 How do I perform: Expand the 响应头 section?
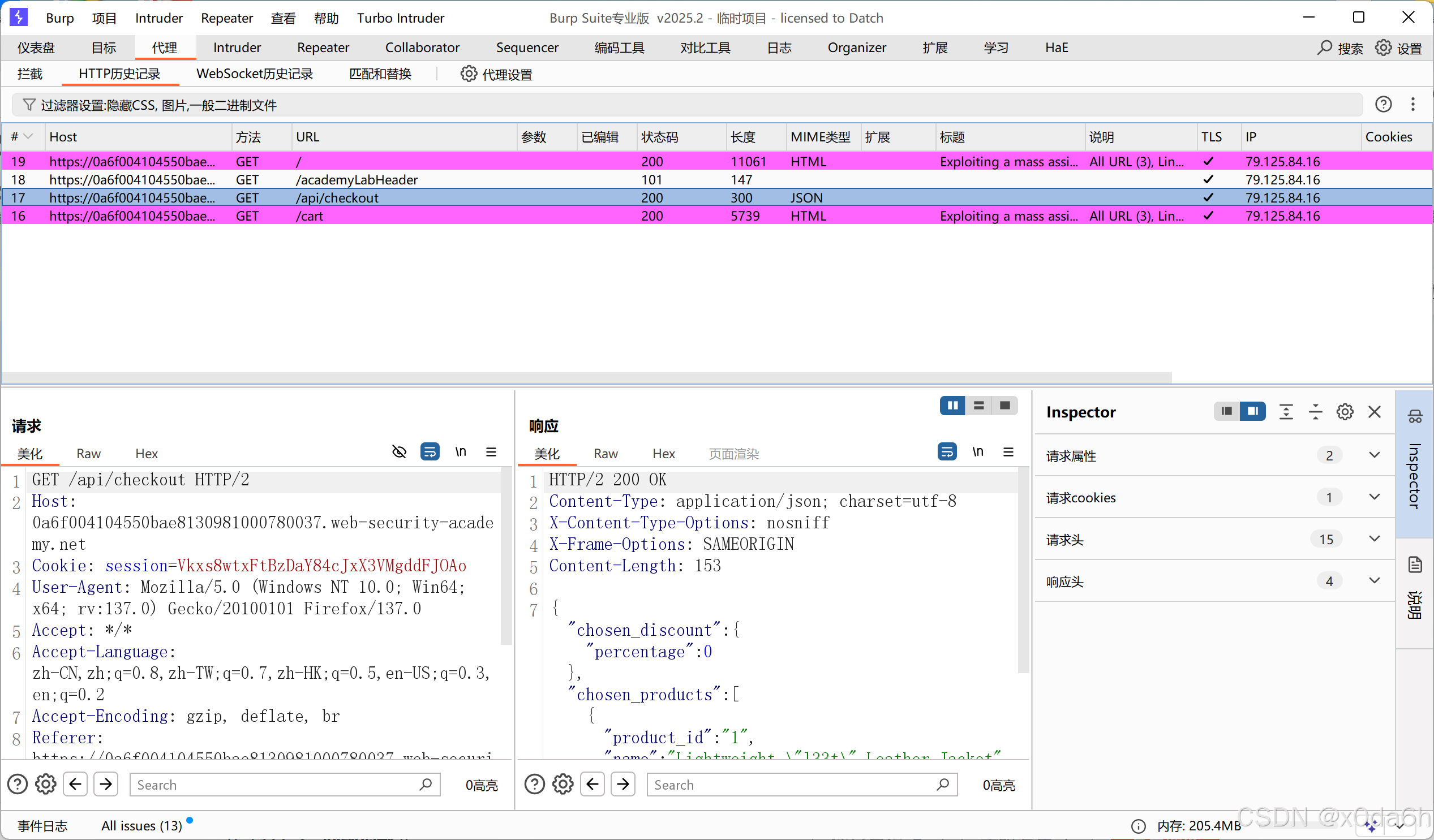tap(1374, 581)
